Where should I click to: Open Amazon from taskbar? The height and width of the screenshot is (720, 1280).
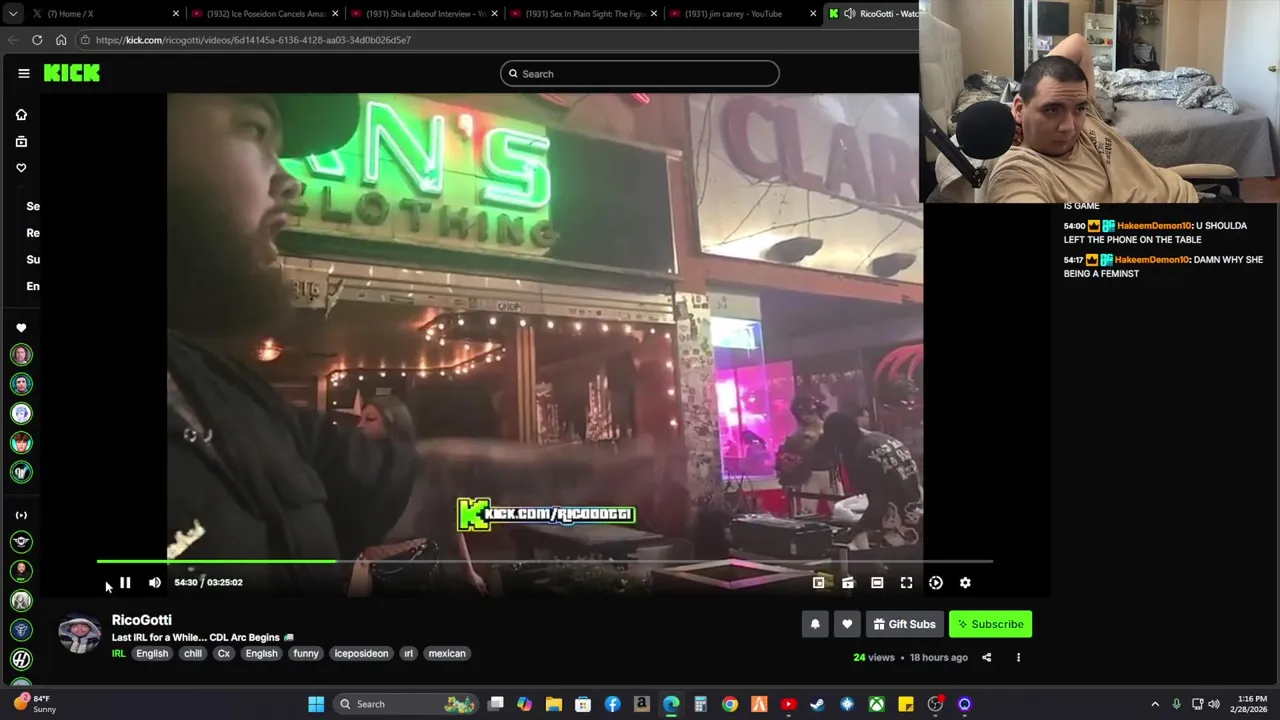642,704
